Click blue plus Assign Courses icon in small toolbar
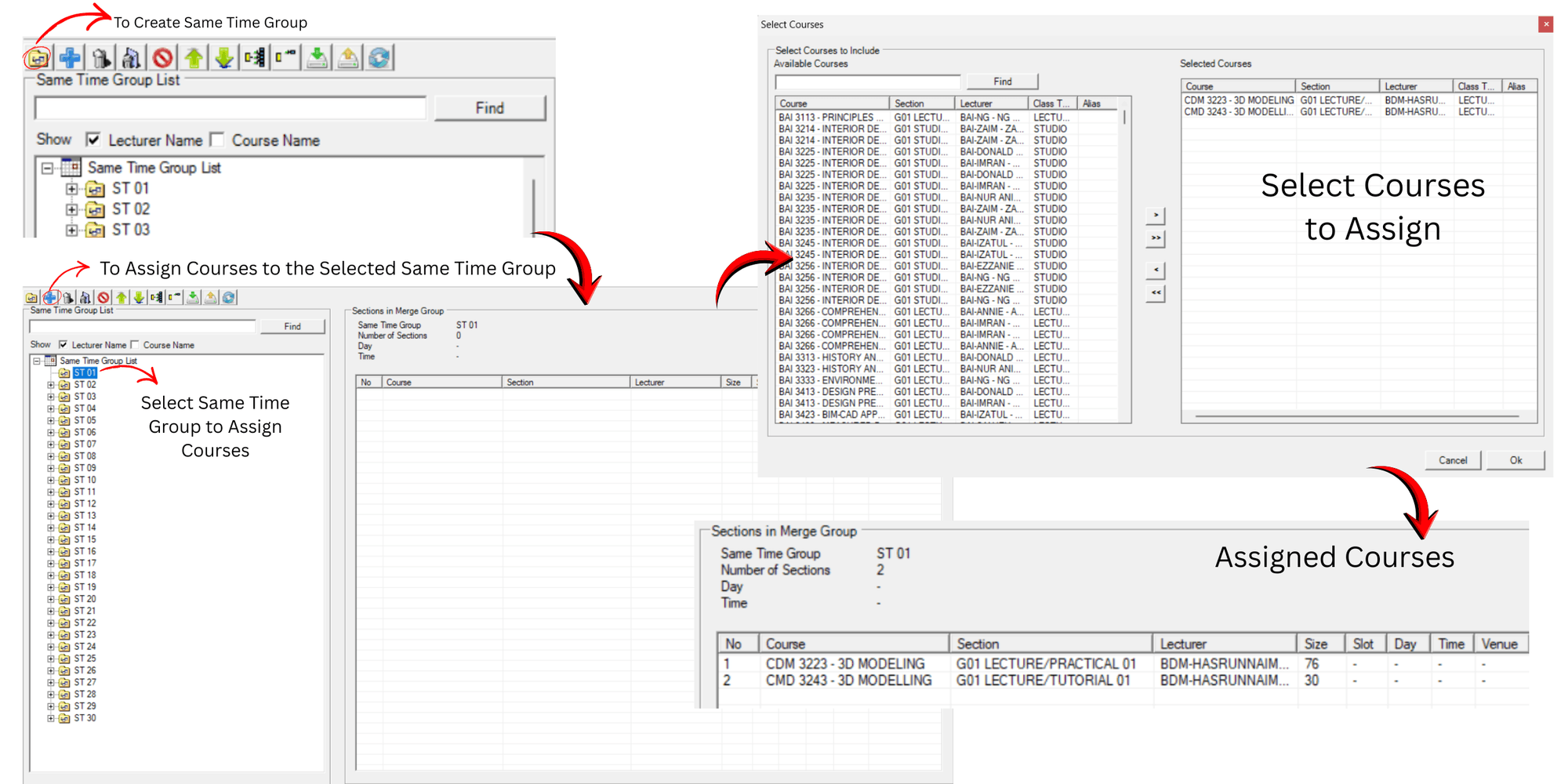 point(50,297)
